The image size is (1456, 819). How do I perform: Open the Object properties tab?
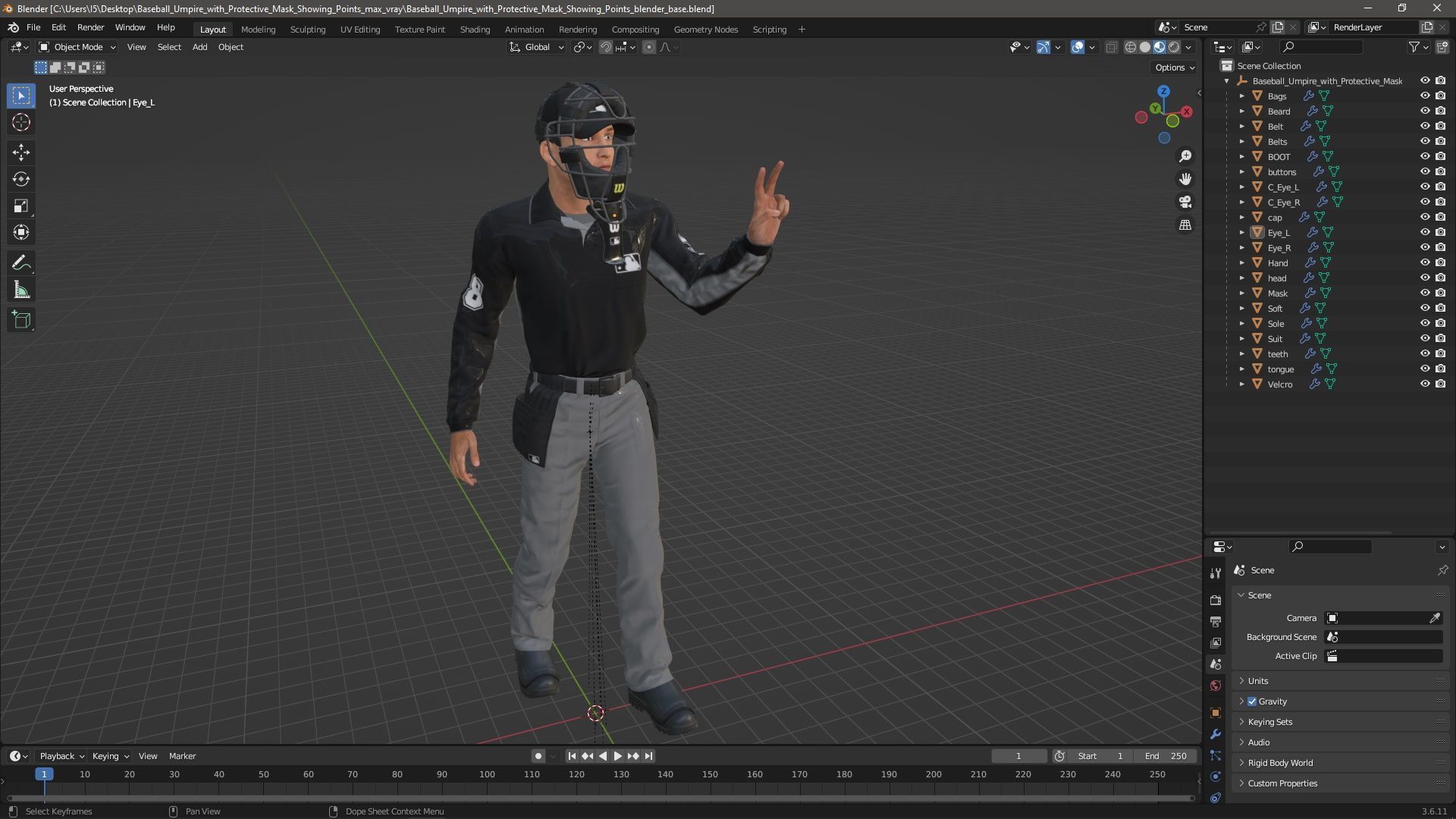pyautogui.click(x=1216, y=713)
